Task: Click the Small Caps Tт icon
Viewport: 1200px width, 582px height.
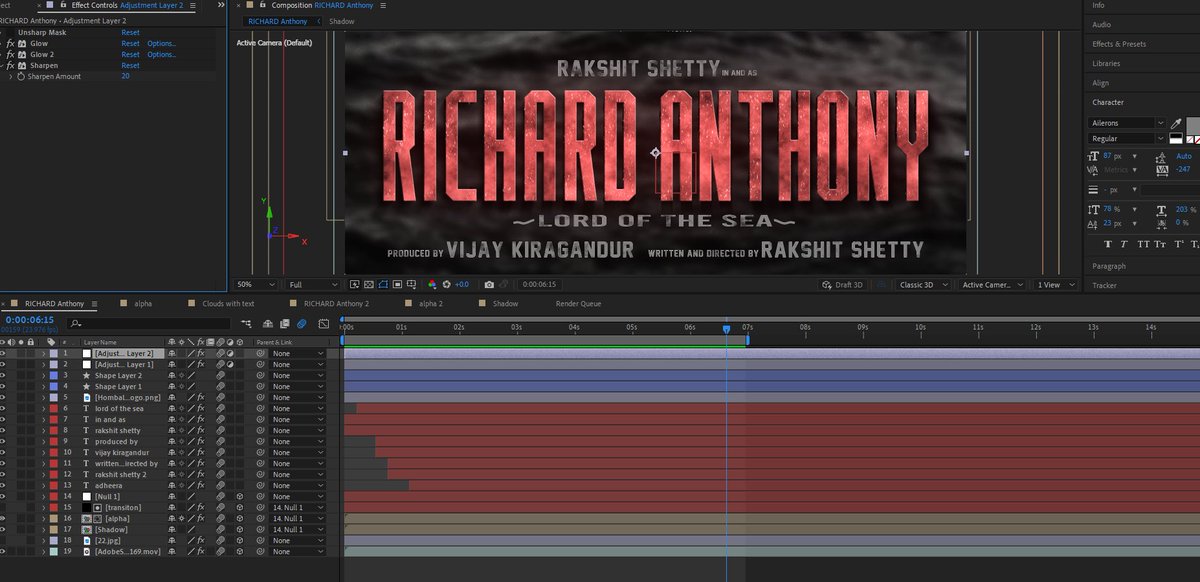Action: click(x=1160, y=244)
